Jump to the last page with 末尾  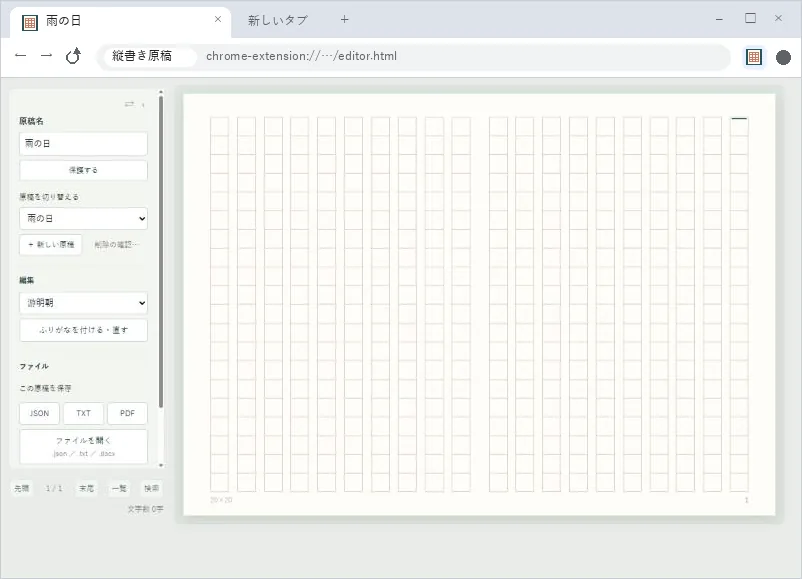86,488
